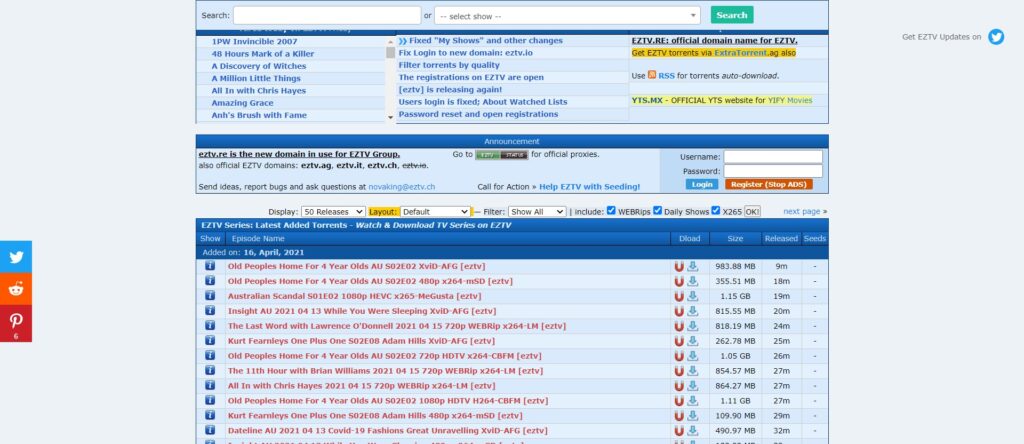Open the Layout Default dropdown

click(435, 212)
